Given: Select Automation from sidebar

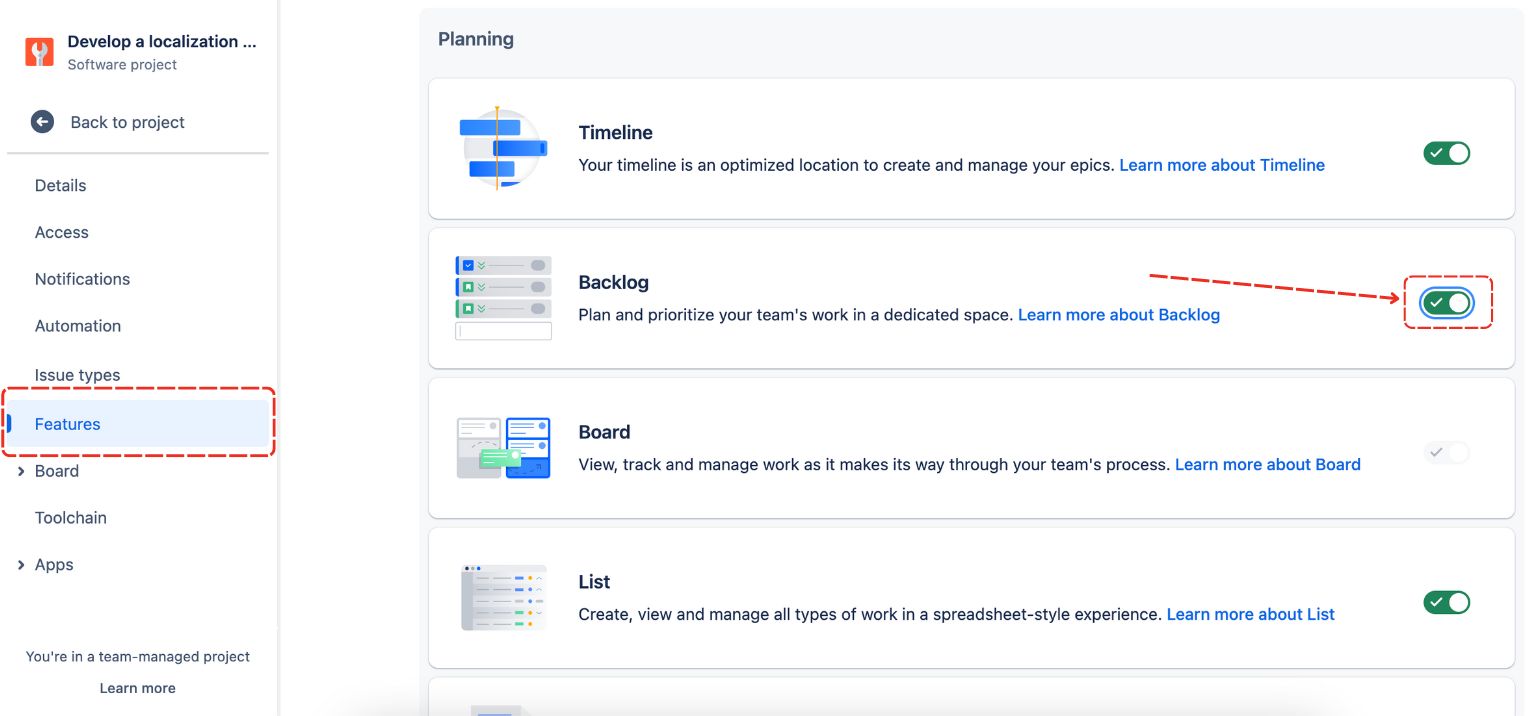Looking at the screenshot, I should click(x=77, y=326).
